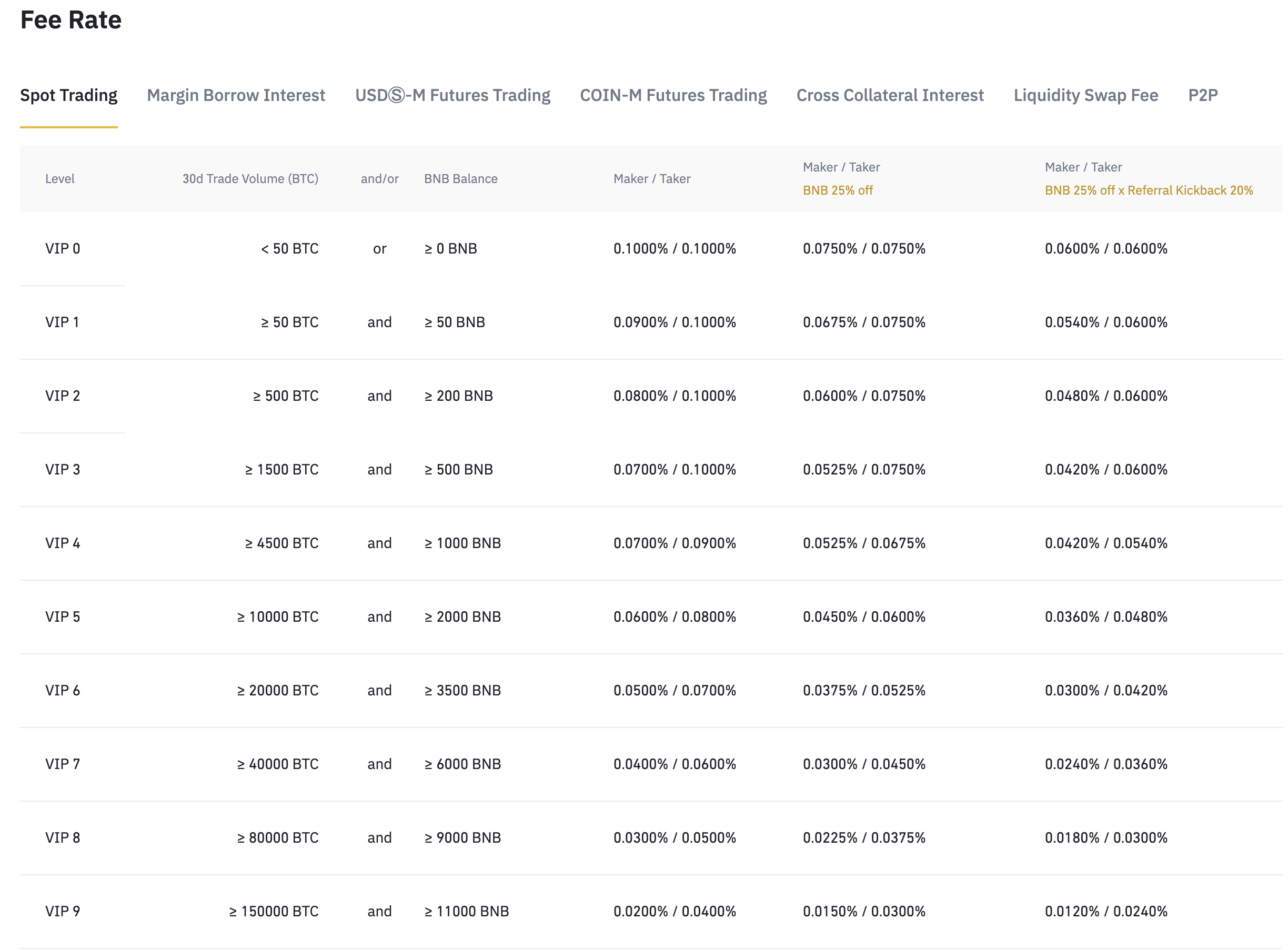Viewport: 1288px width, 950px height.
Task: Click the BNB 25% off label
Action: click(x=838, y=190)
